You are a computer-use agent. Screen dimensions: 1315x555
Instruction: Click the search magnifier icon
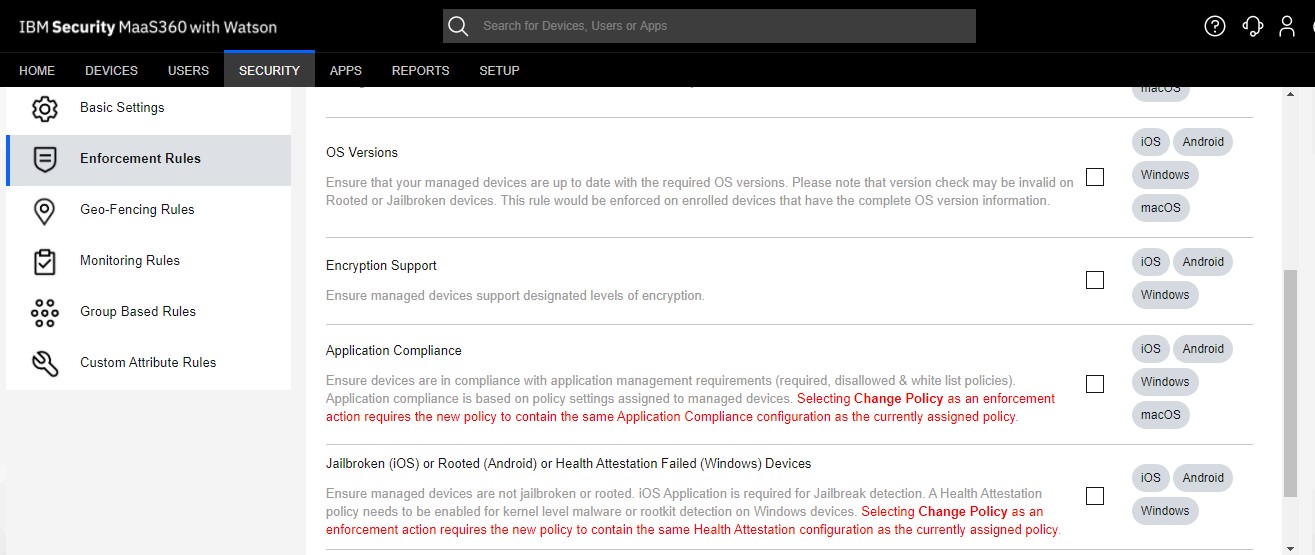click(x=458, y=26)
